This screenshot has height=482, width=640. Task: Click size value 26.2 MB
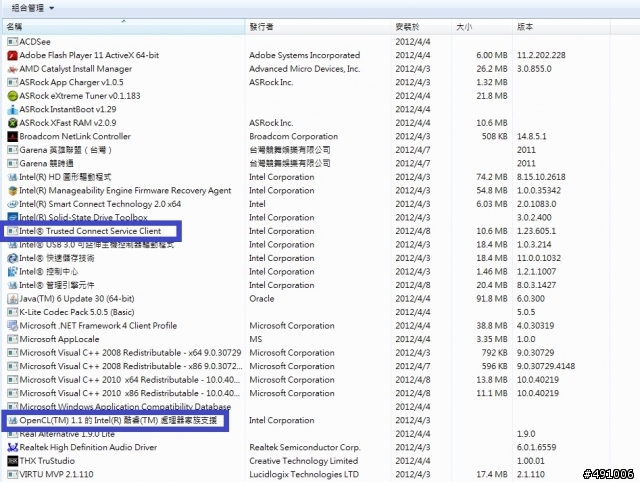click(492, 69)
